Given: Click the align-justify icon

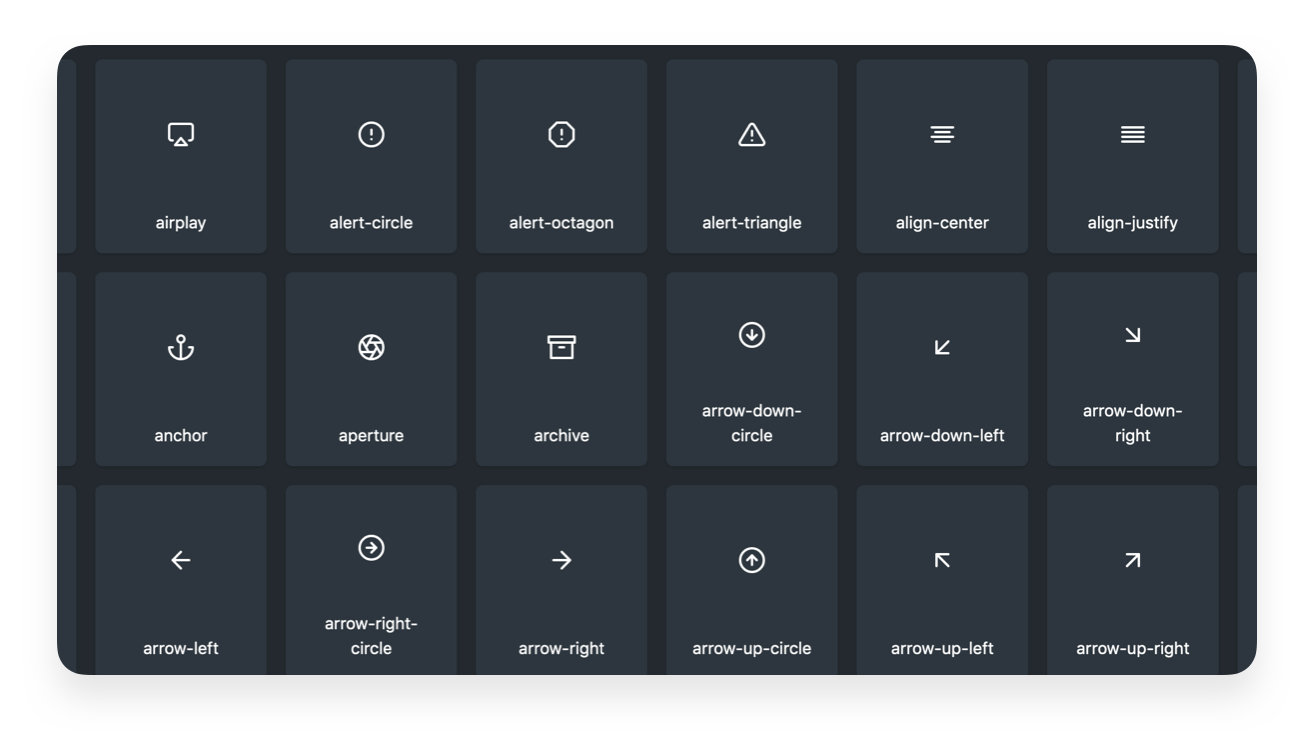Looking at the screenshot, I should tap(1132, 134).
